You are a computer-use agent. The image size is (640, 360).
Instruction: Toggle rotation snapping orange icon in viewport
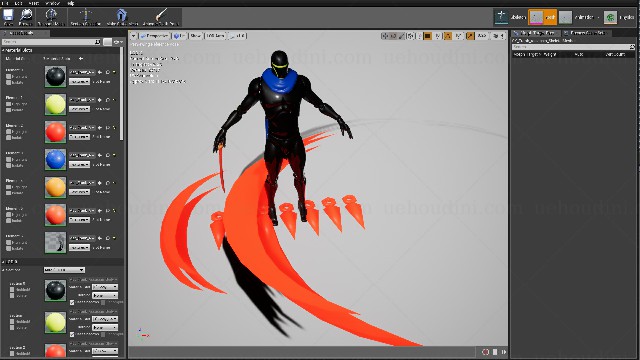click(448, 36)
